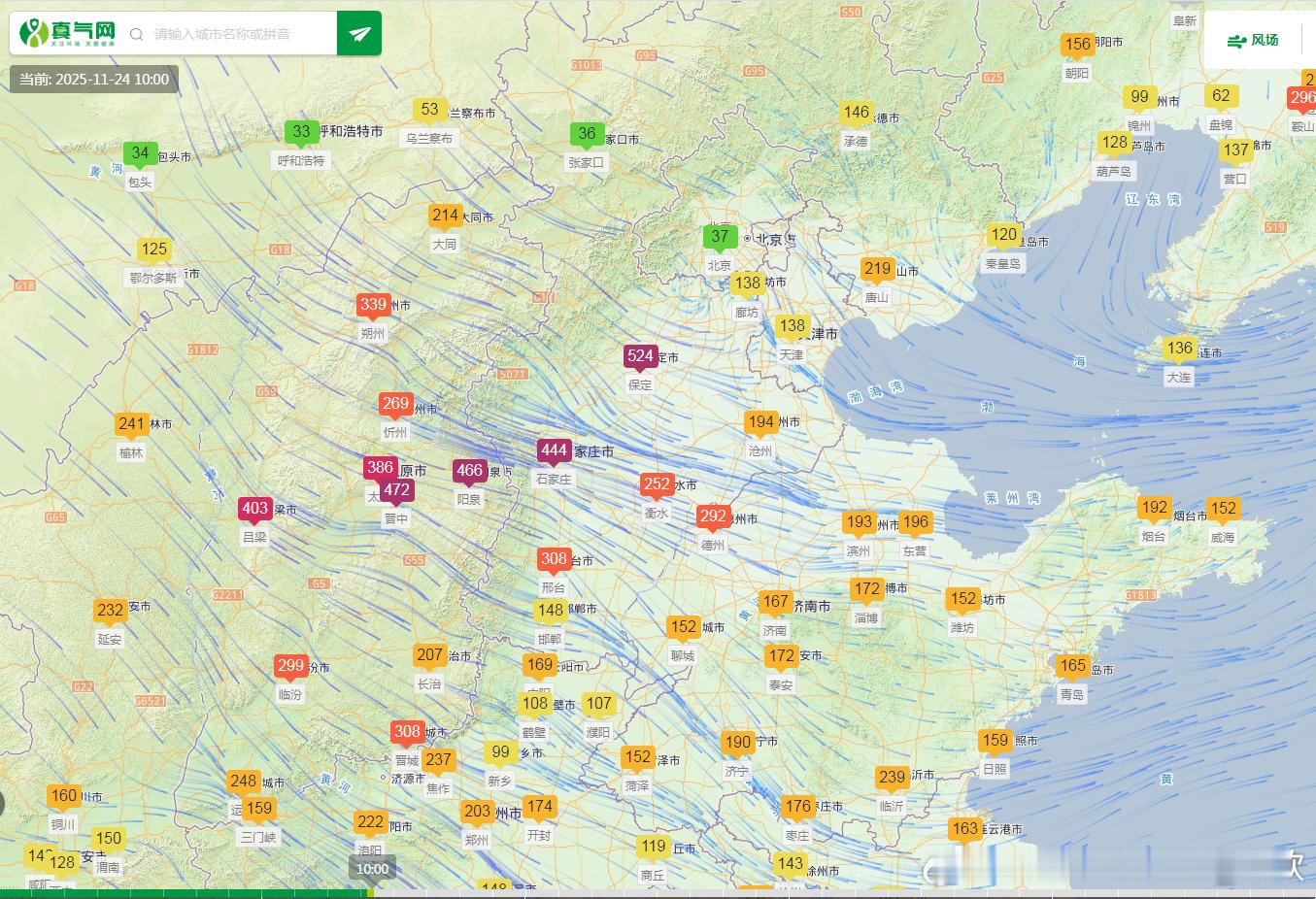
Task: Open Xinzhou's AQI marker showing 269
Action: pos(395,406)
